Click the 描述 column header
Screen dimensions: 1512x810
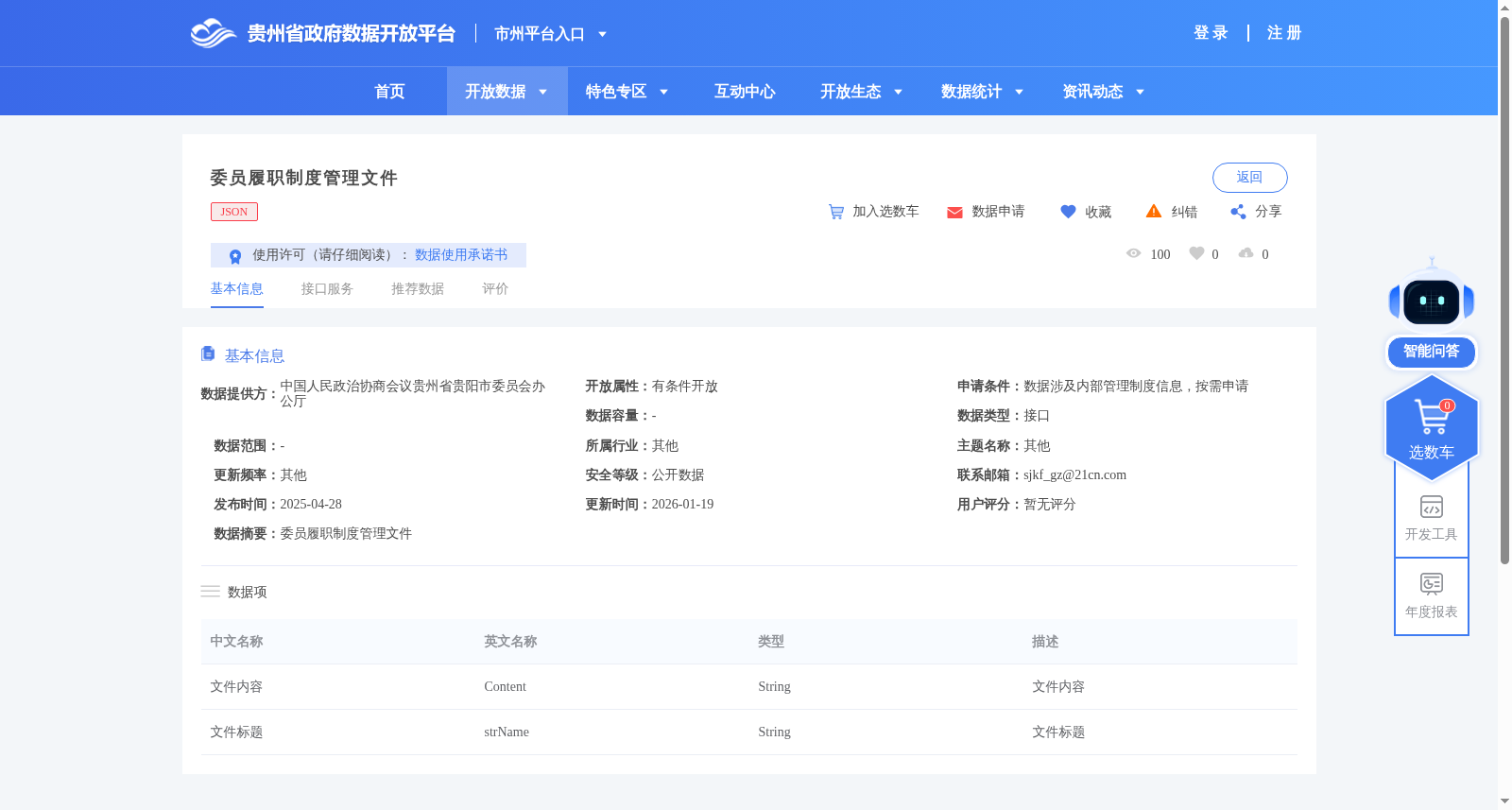pos(1045,642)
